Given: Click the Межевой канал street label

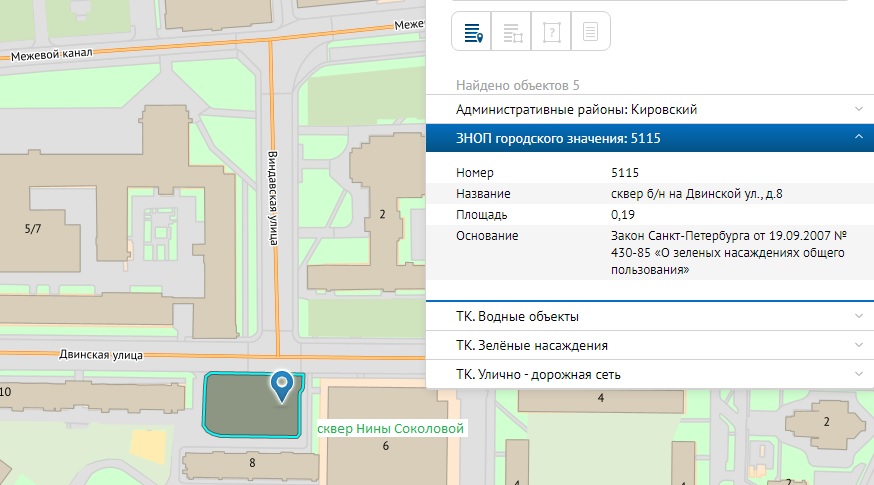Looking at the screenshot, I should pyautogui.click(x=52, y=57).
